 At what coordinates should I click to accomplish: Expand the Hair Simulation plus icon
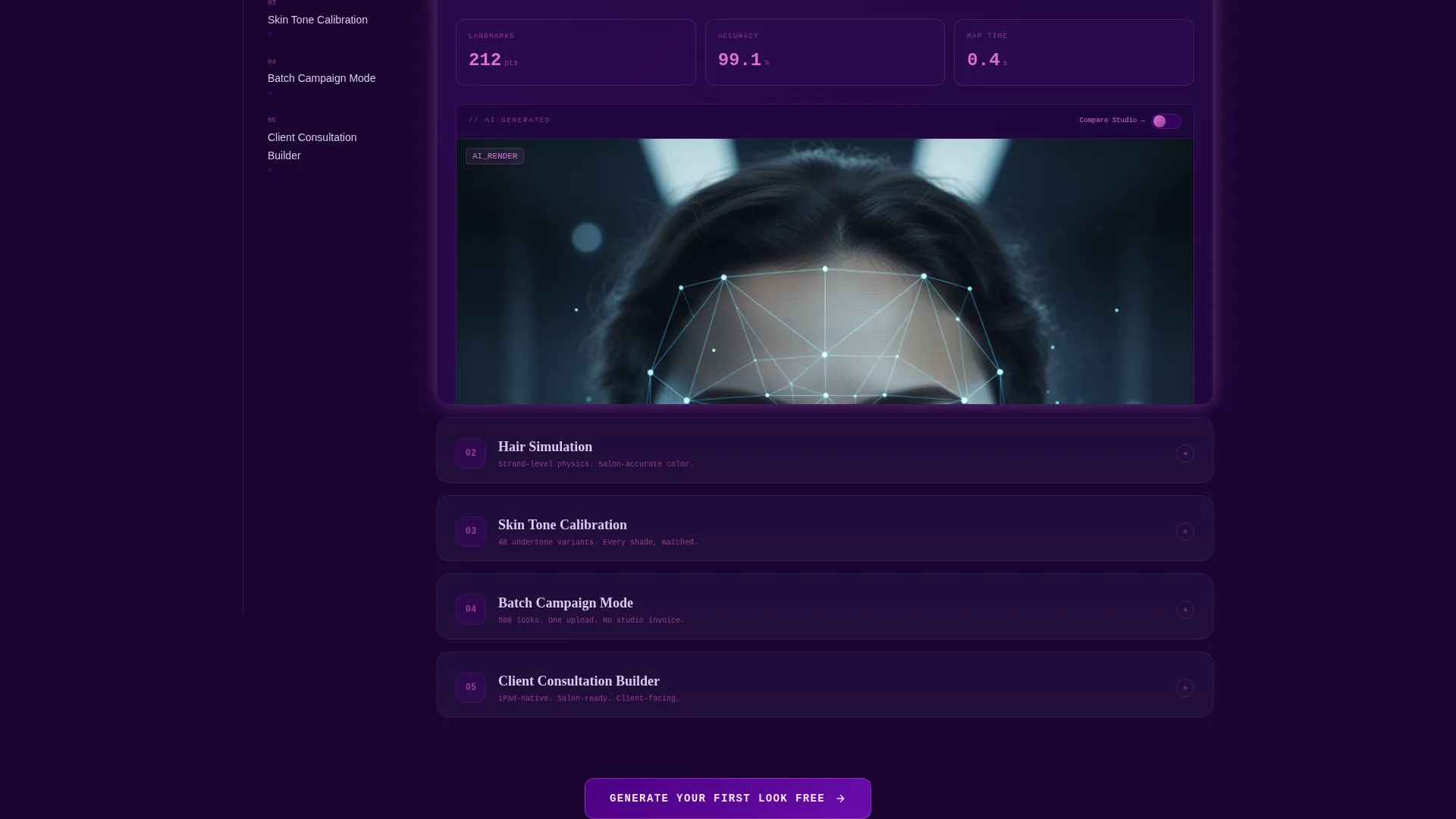pos(1185,453)
